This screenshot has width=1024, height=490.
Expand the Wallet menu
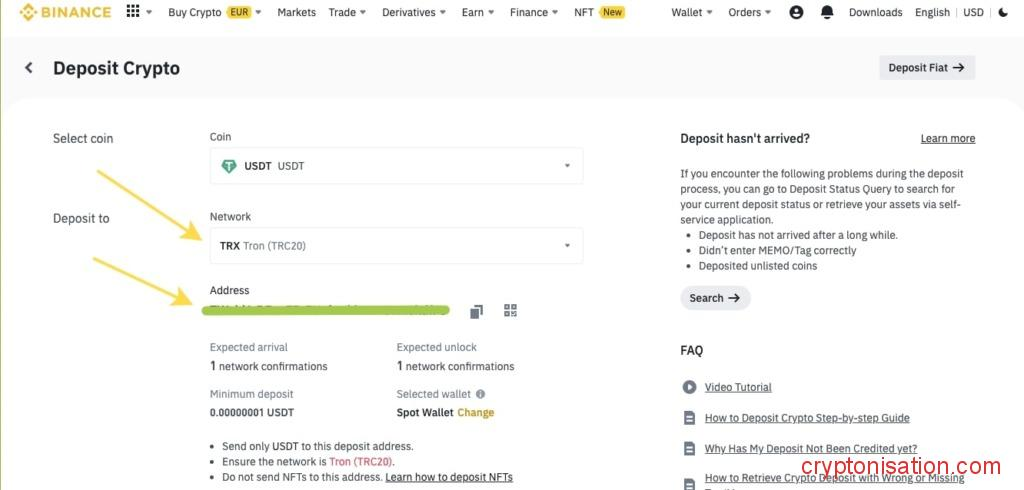(691, 12)
